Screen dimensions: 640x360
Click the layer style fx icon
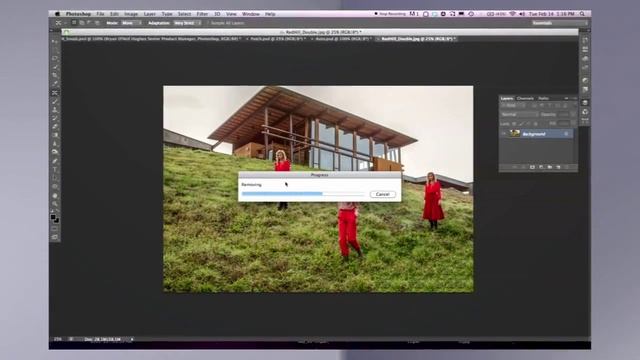[x=523, y=167]
